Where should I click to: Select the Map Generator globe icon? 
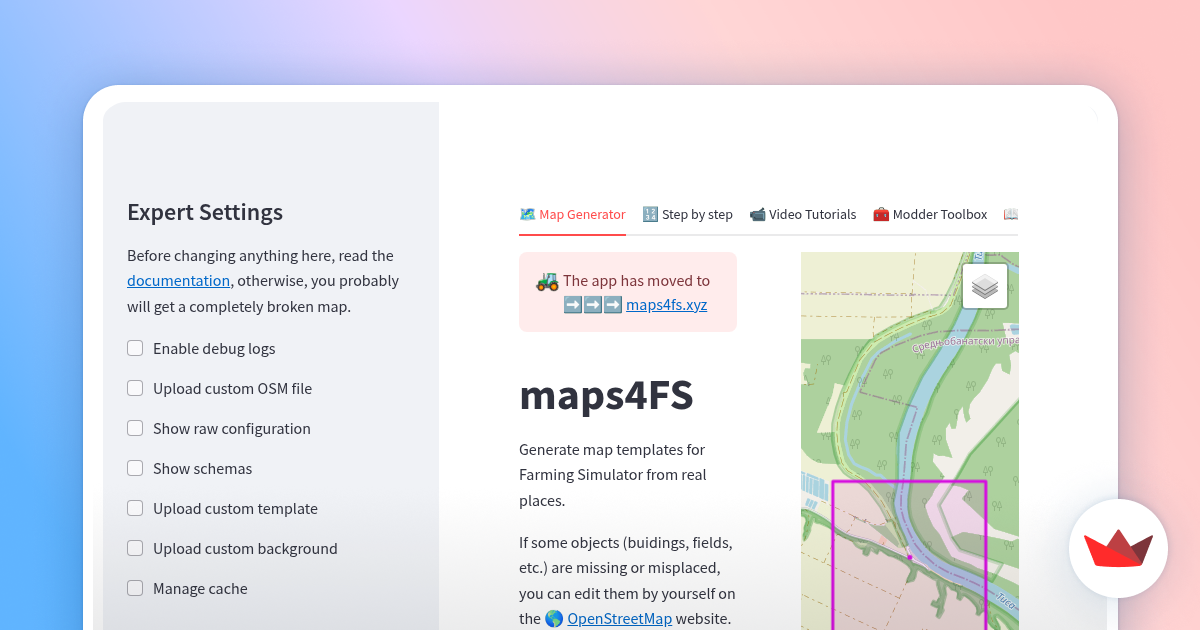click(526, 214)
